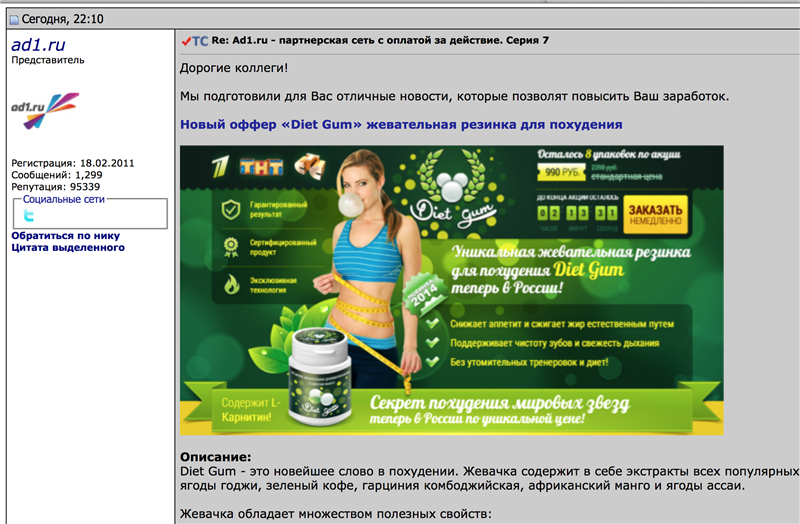Click the text Регистрация: 18.02.2011
The width and height of the screenshot is (800, 524).
pos(73,163)
